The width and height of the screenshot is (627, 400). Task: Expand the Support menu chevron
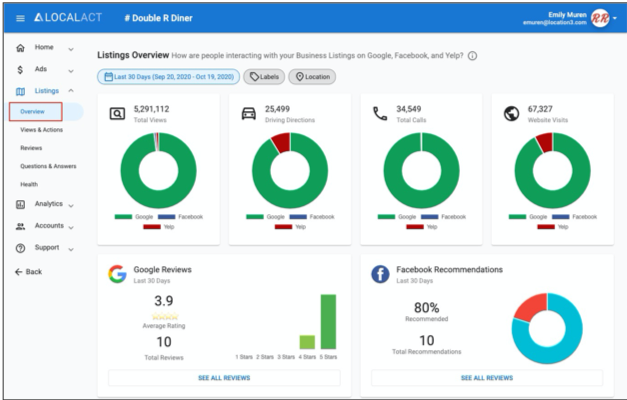(71, 249)
